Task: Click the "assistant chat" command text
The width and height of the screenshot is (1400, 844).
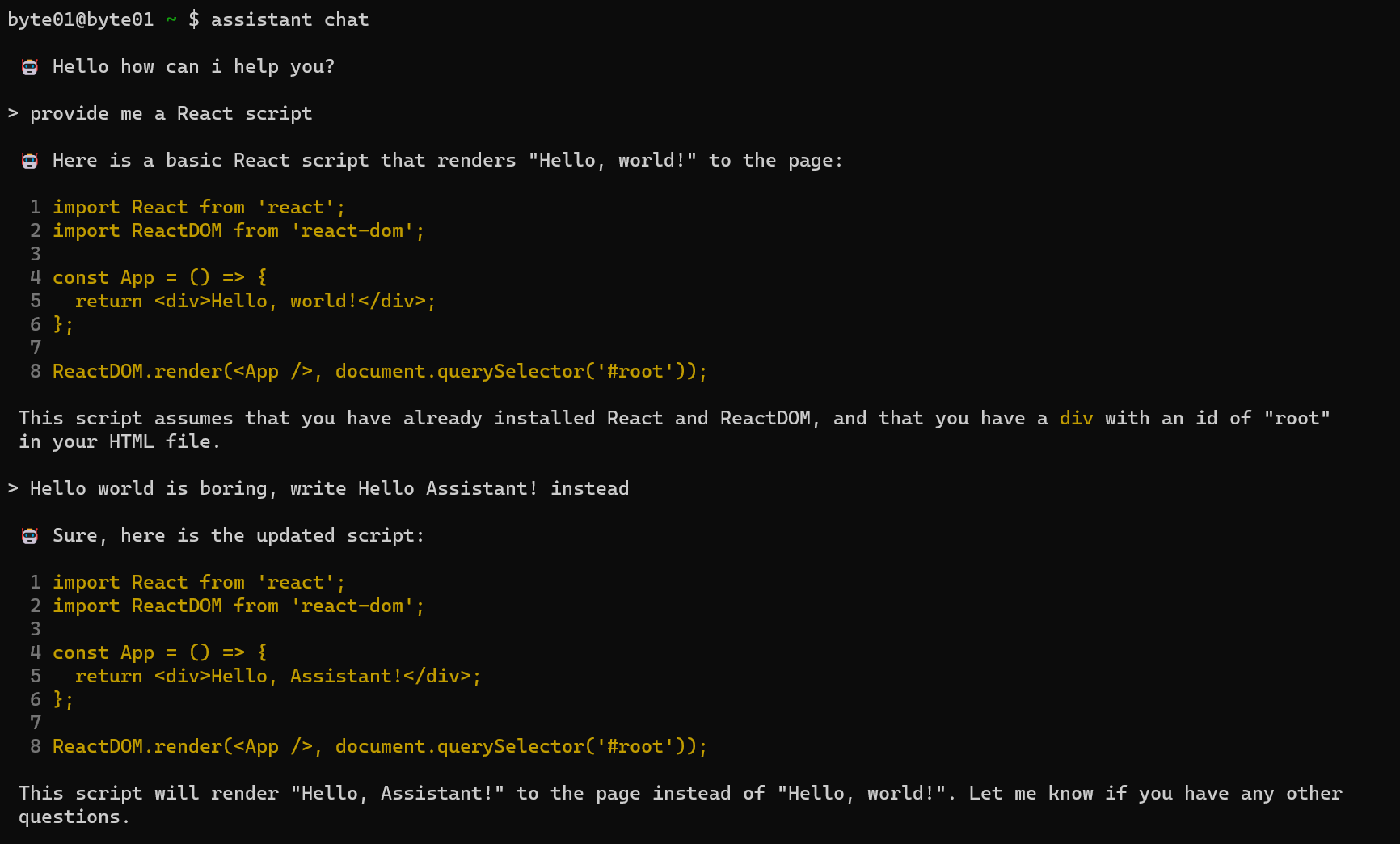Action: (289, 20)
